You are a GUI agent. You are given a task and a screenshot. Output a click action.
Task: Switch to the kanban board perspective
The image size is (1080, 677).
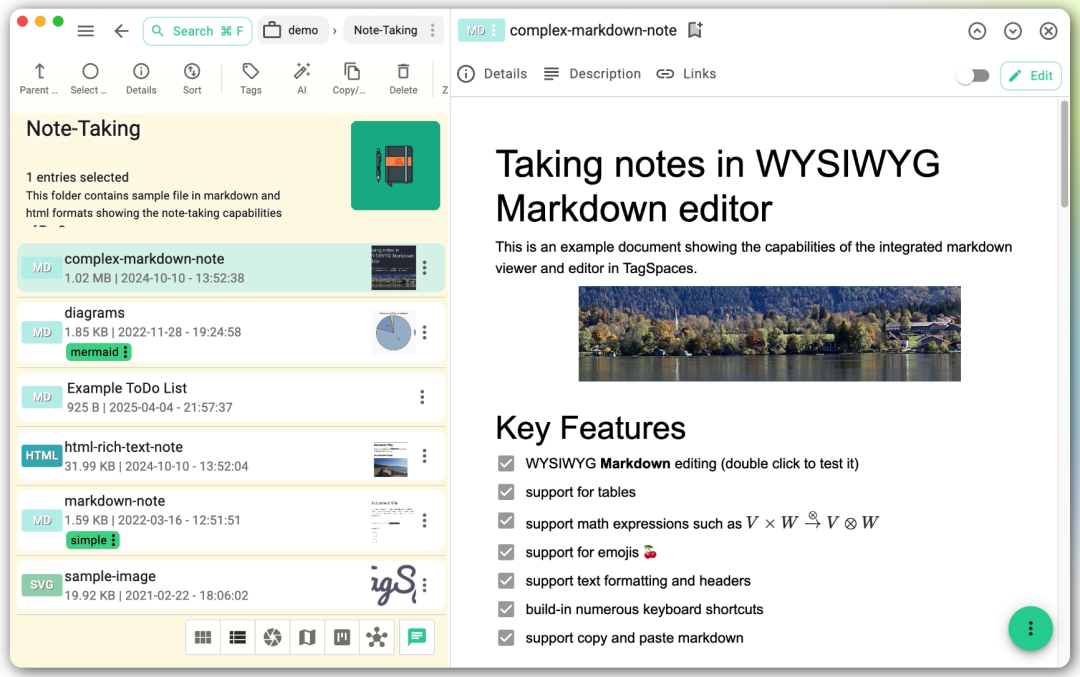[x=342, y=637]
